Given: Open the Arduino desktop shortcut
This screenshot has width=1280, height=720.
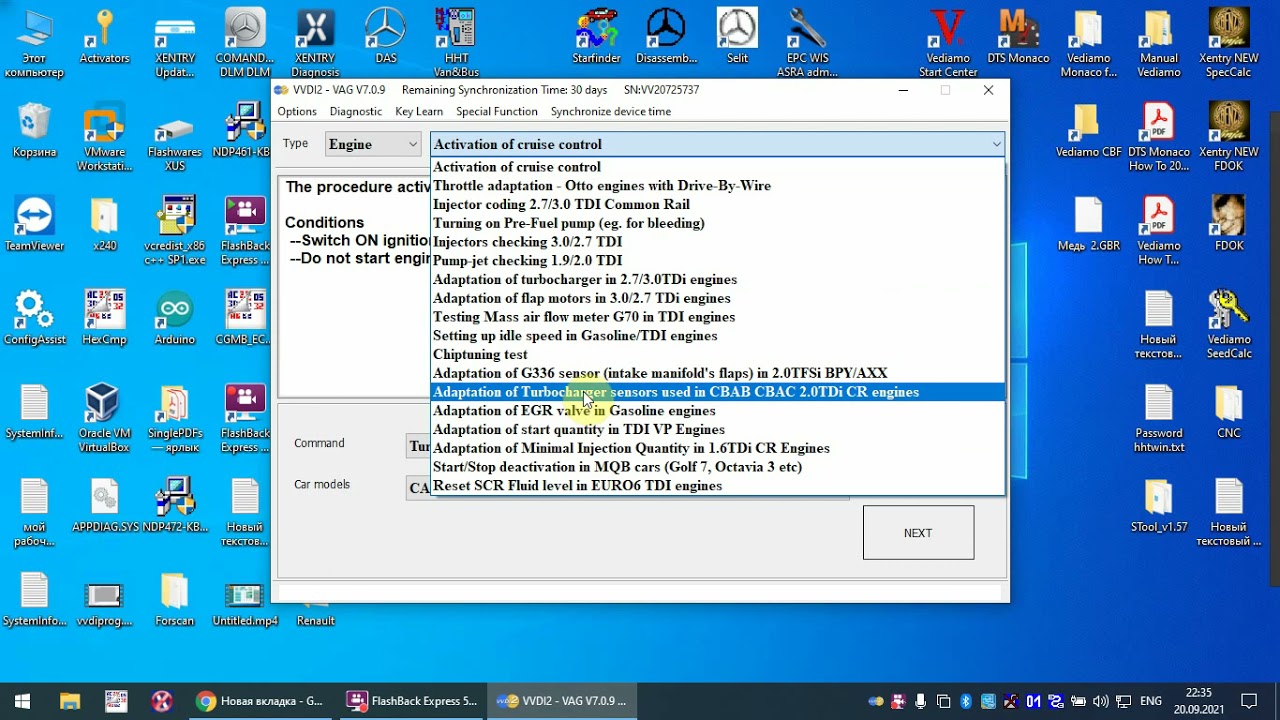Looking at the screenshot, I should click(x=174, y=318).
